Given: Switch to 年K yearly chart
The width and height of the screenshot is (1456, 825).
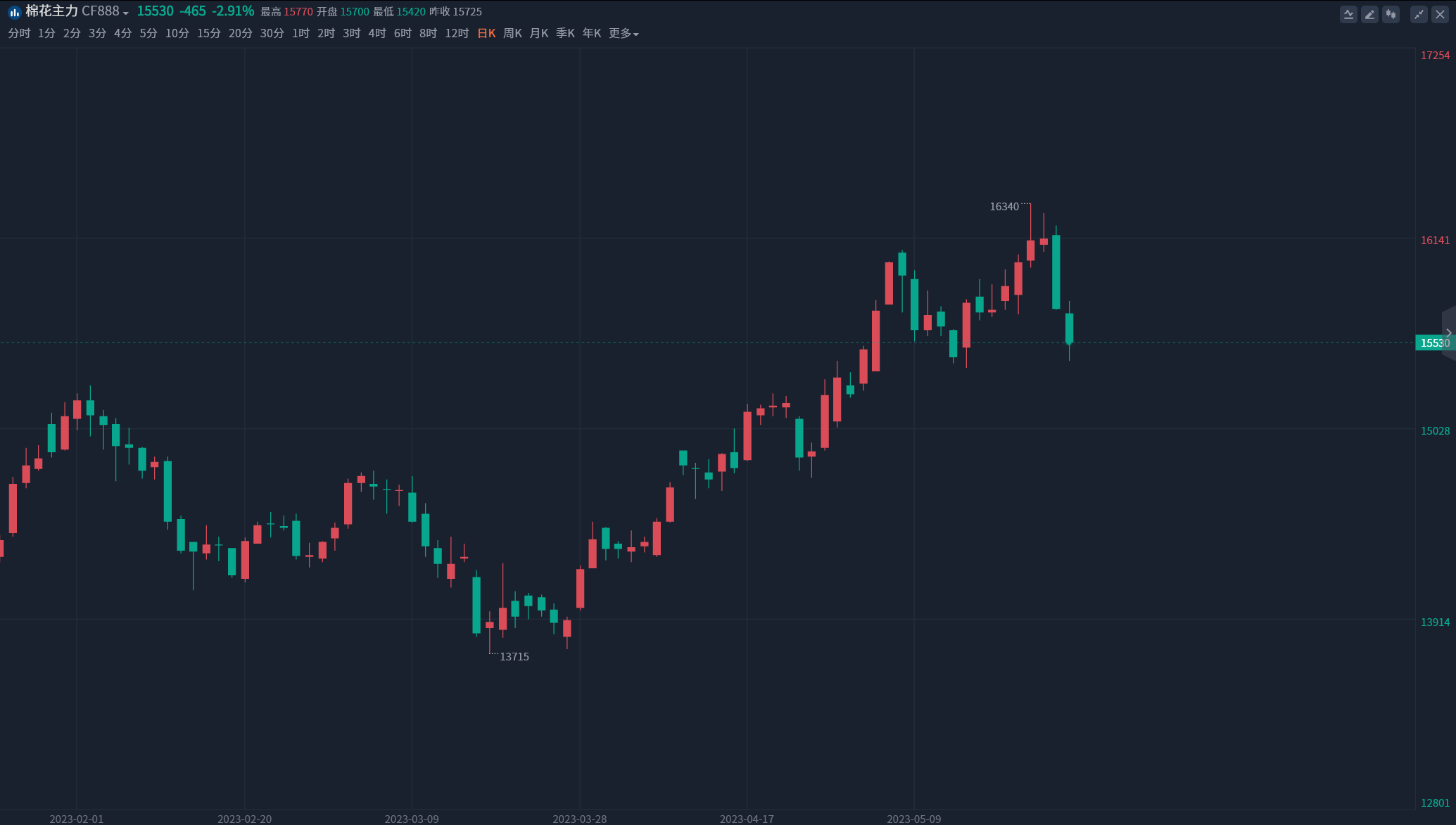Looking at the screenshot, I should tap(591, 33).
